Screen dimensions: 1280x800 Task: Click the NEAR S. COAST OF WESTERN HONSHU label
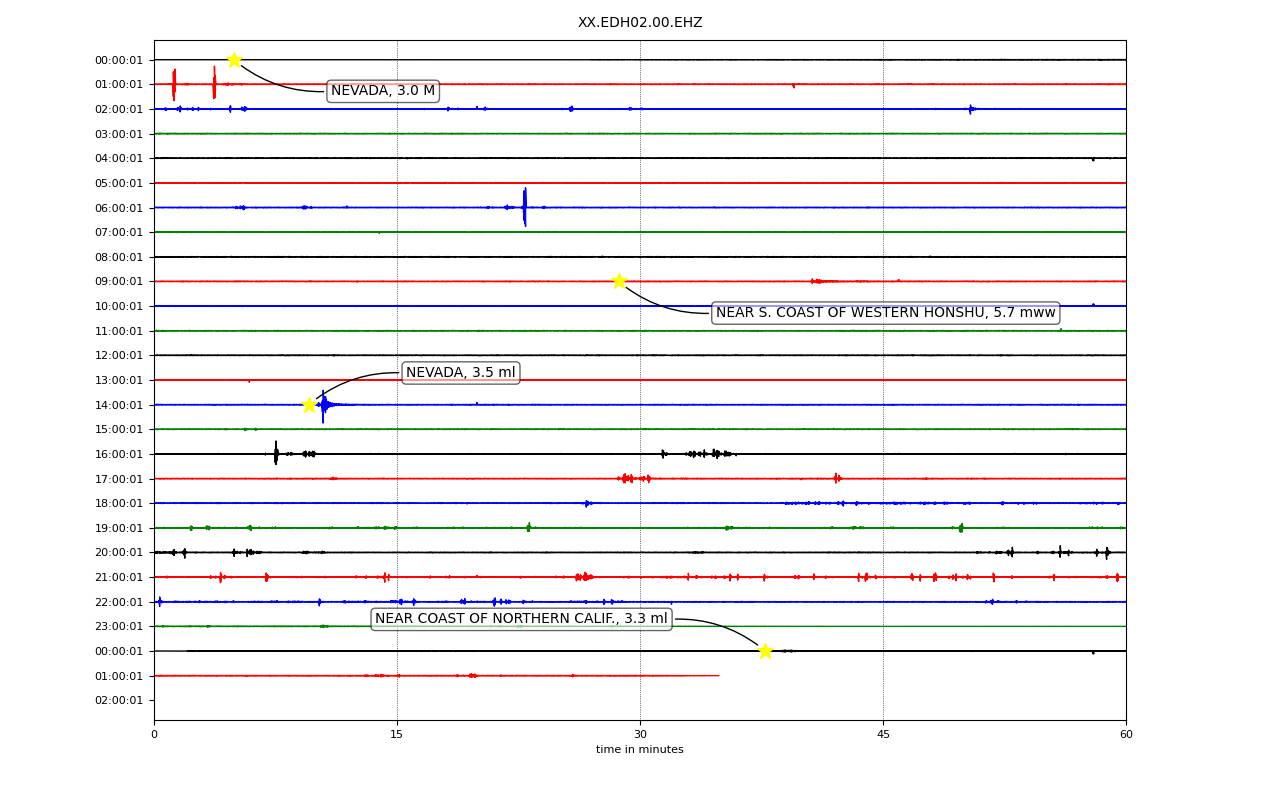(x=885, y=313)
